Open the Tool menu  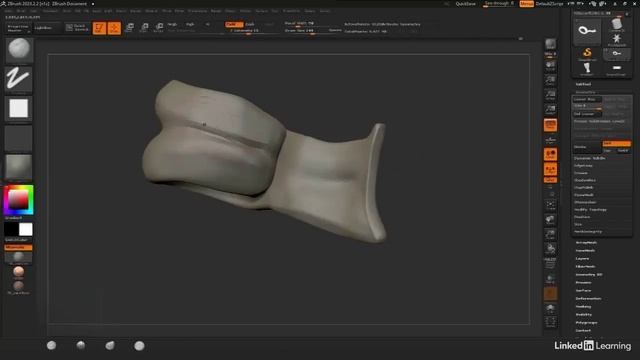[275, 11]
